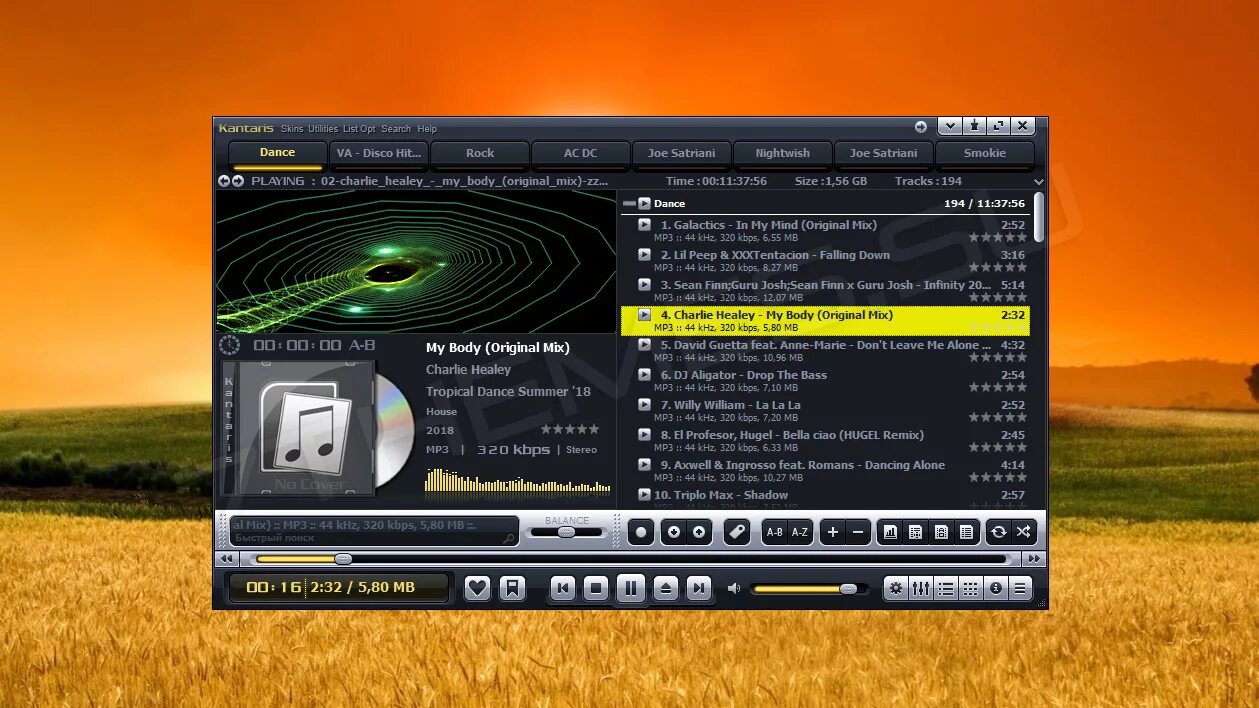
Task: Open the Utilities menu
Action: pos(323,128)
